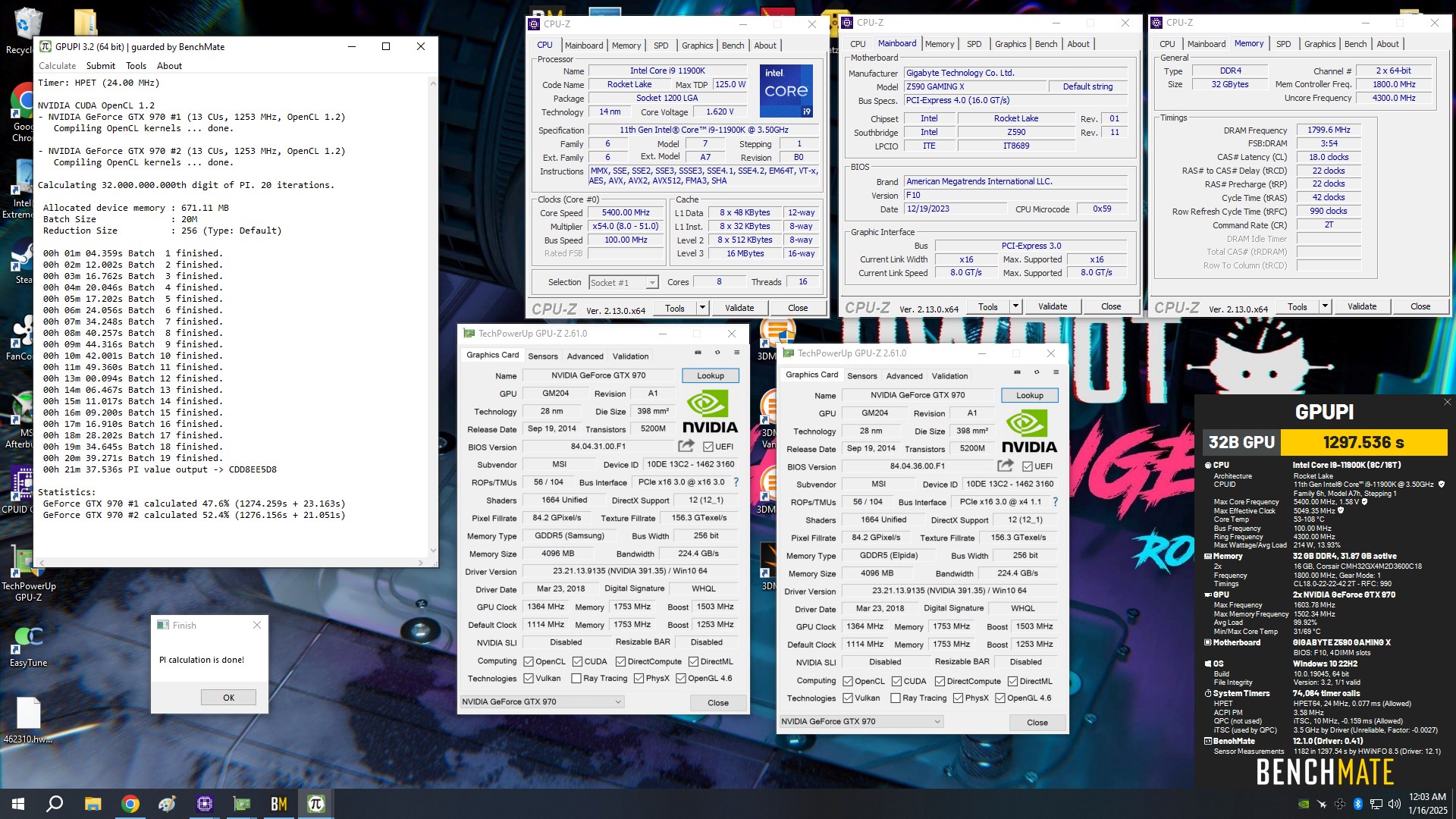The image size is (1456, 819).
Task: Open the hamburger menu in the Samsung-memory GPU-Z window
Action: (736, 353)
